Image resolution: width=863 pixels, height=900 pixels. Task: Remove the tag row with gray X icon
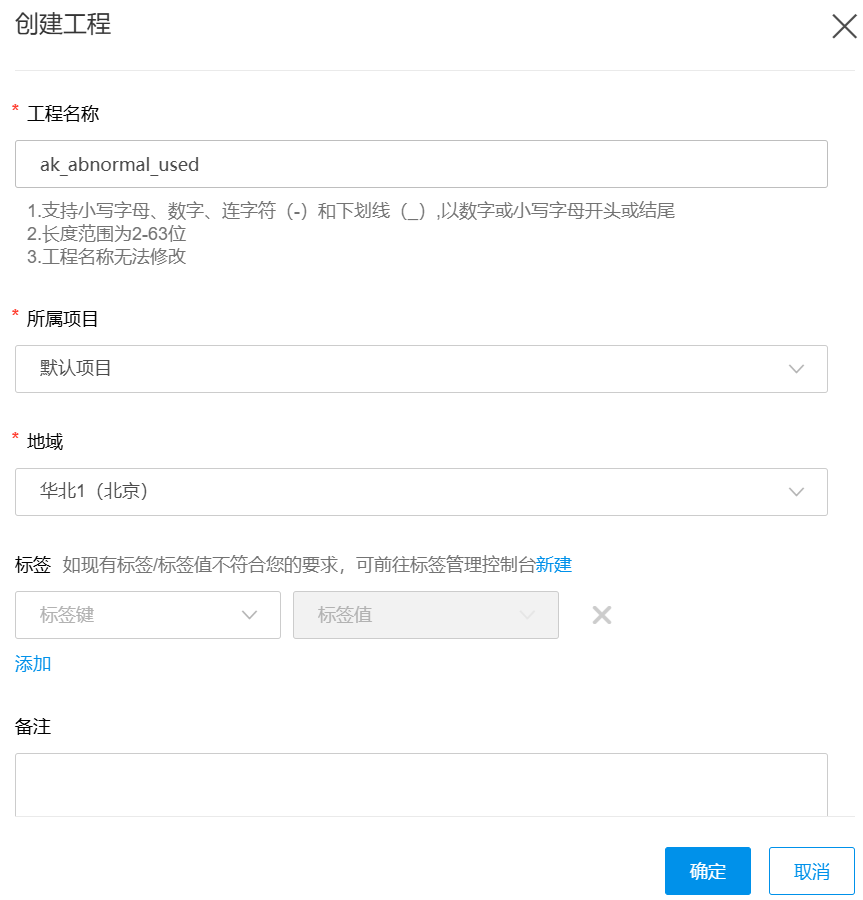(x=601, y=615)
